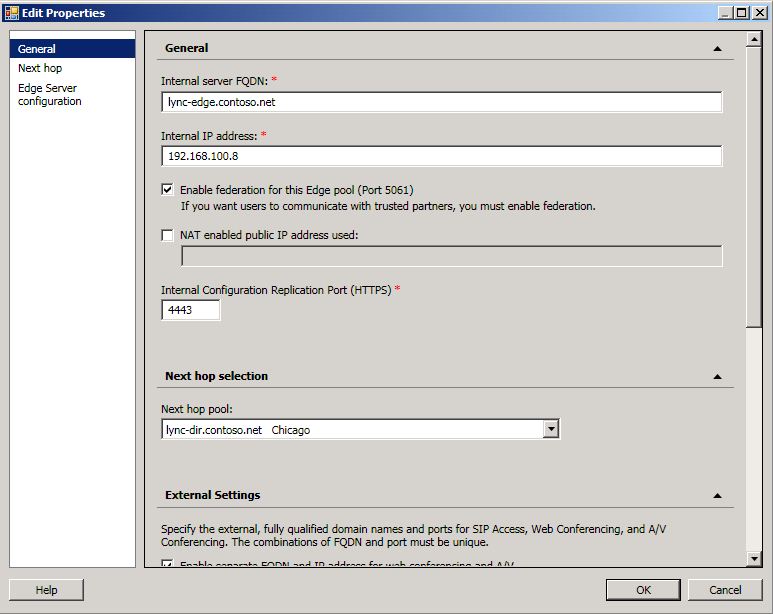The image size is (773, 614).
Task: Click the NAT public IP address text box
Action: (452, 256)
